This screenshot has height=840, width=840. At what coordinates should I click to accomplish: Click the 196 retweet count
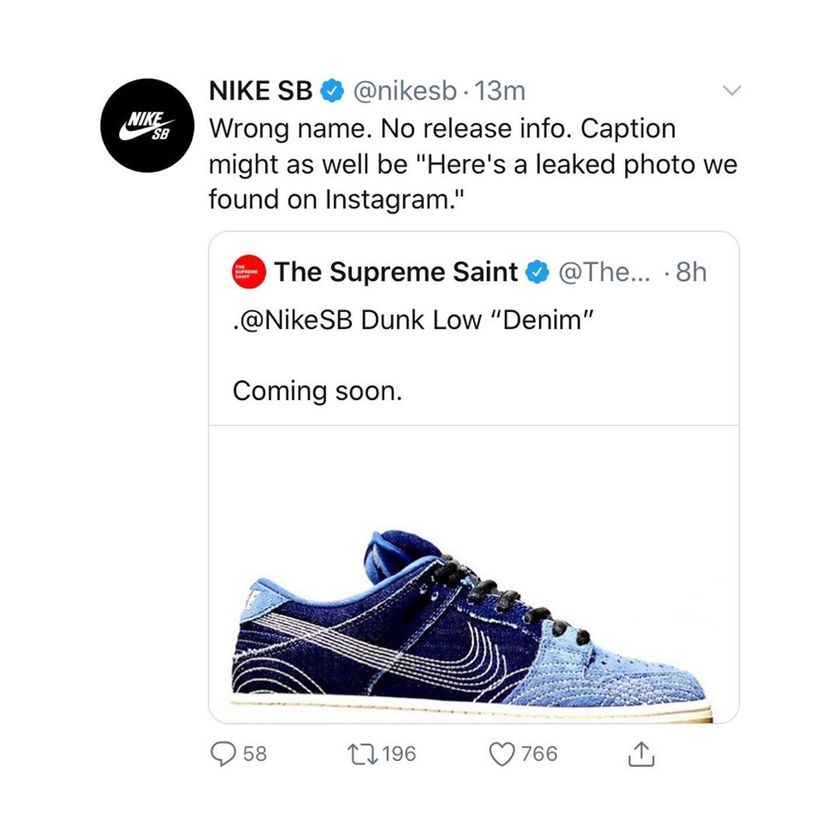click(x=399, y=754)
